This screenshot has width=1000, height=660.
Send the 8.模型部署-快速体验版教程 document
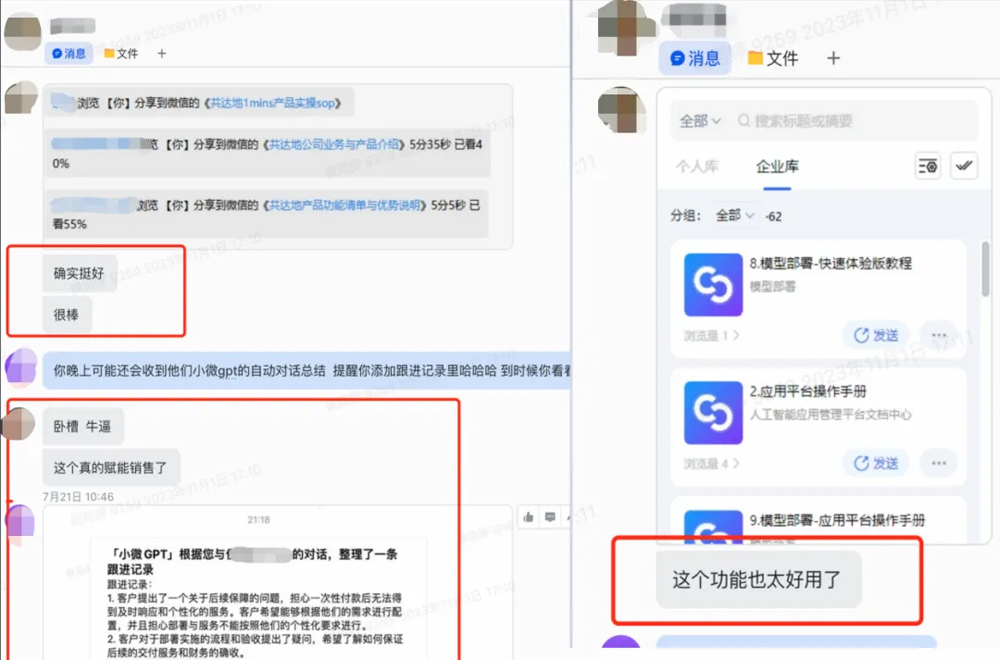click(x=875, y=335)
